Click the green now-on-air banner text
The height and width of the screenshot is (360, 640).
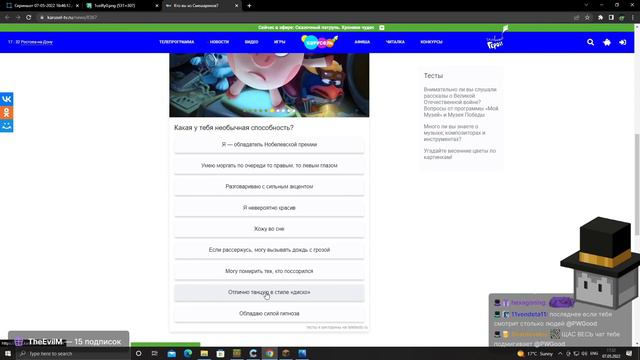[316, 27]
